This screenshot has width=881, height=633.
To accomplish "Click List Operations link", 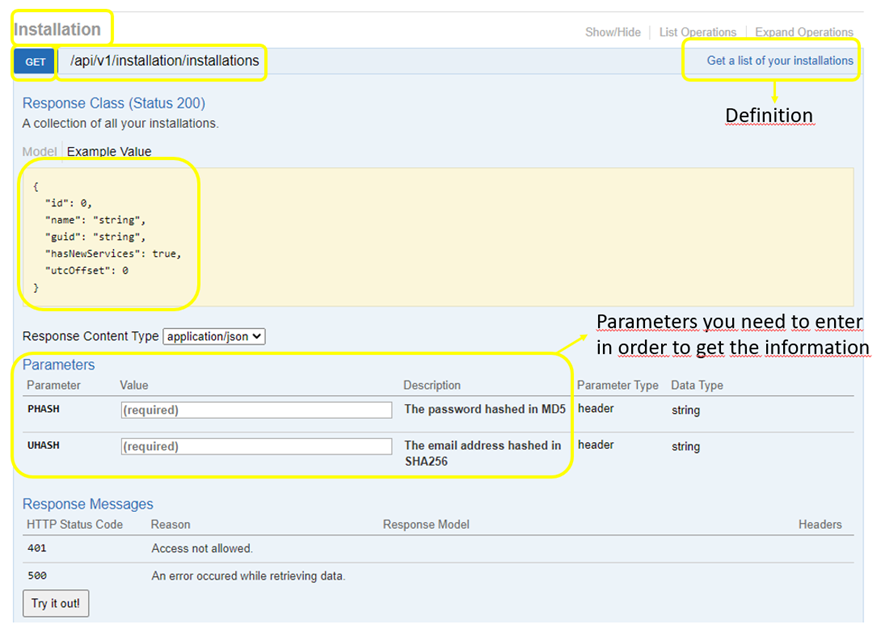I will (697, 32).
